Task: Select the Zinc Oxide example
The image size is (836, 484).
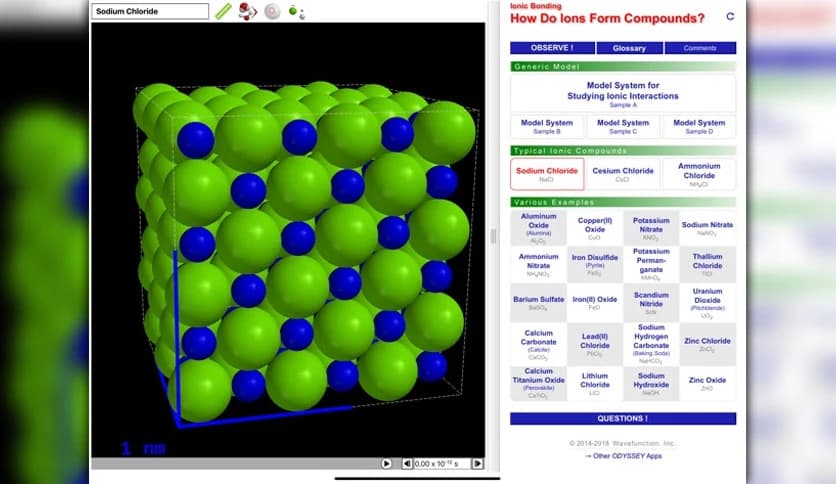Action: pyautogui.click(x=708, y=383)
